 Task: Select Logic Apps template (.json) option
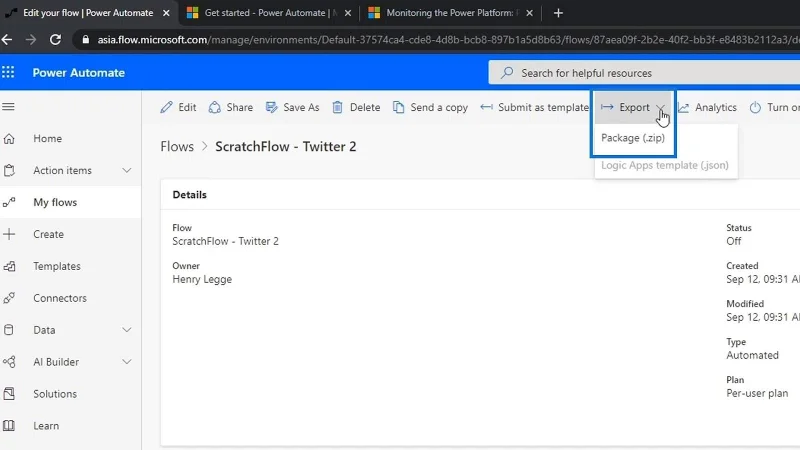point(666,165)
